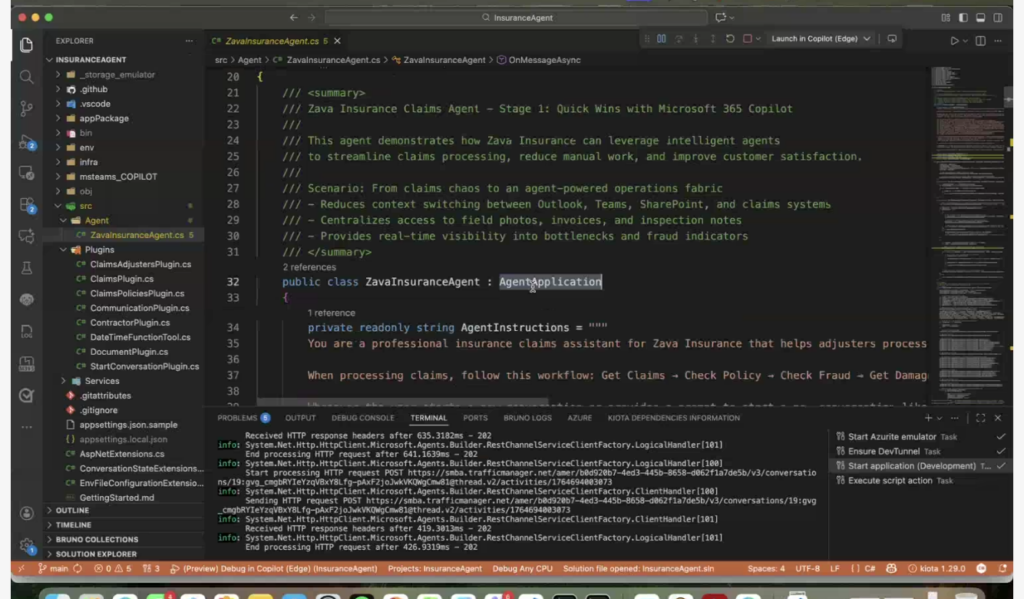Click the split editor icon
1024x599 pixels.
[981, 41]
